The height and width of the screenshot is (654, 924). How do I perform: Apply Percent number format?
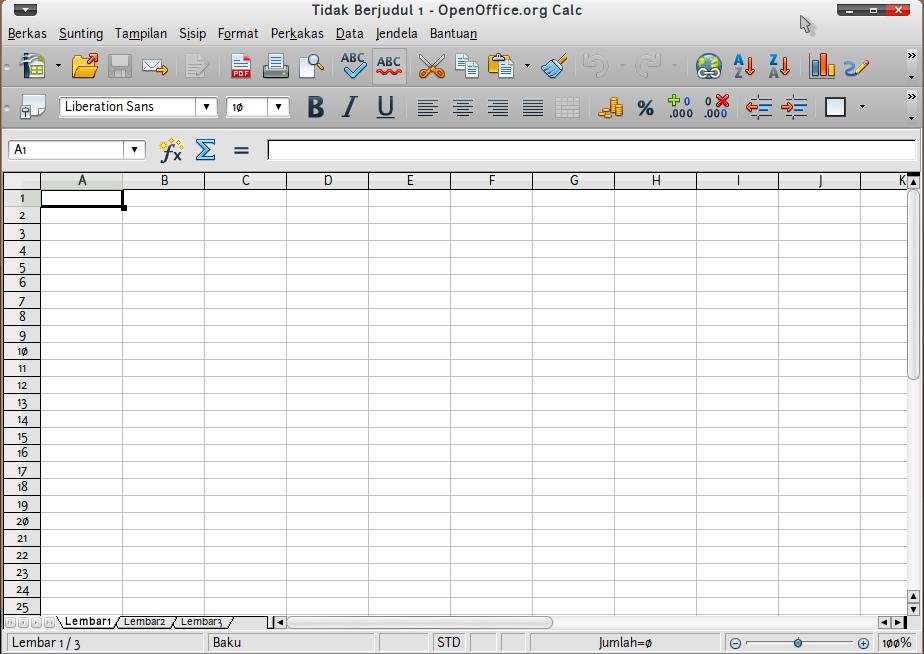point(645,108)
